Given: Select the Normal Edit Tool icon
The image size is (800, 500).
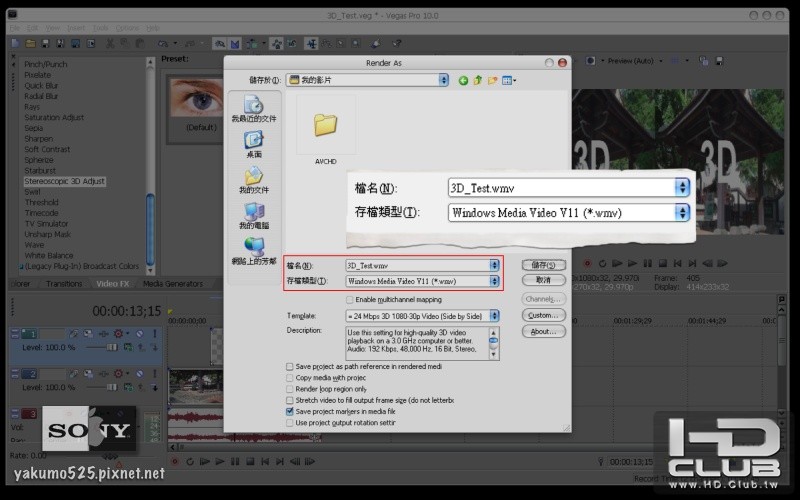Looking at the screenshot, I should click(311, 44).
